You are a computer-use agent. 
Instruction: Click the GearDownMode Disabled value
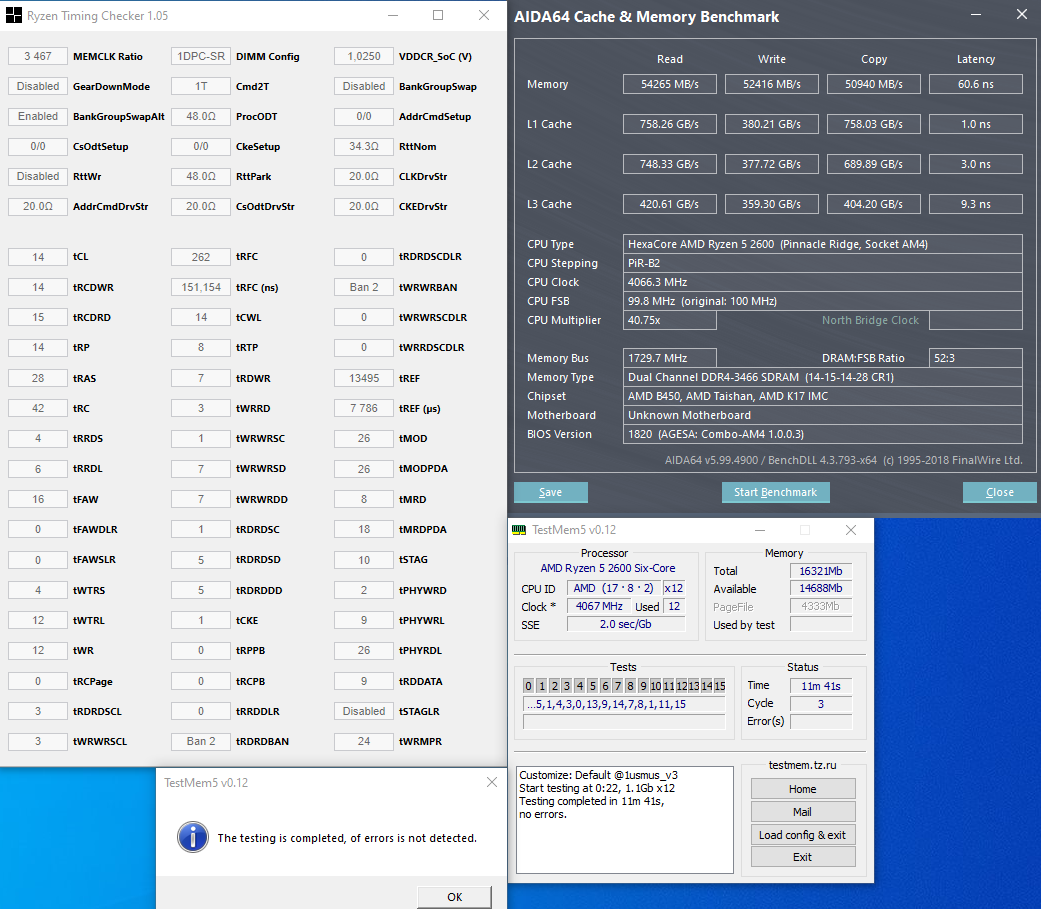coord(38,86)
